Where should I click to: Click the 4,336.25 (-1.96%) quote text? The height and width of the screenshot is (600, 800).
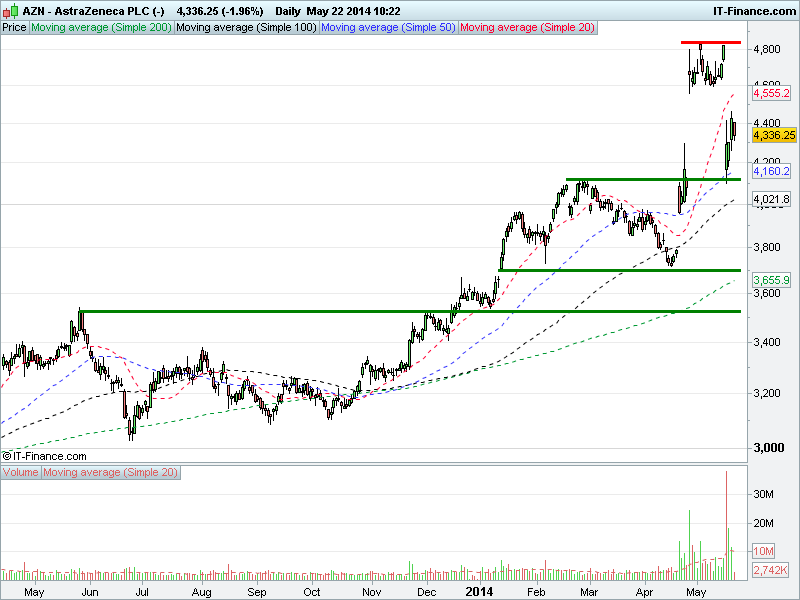tap(220, 11)
